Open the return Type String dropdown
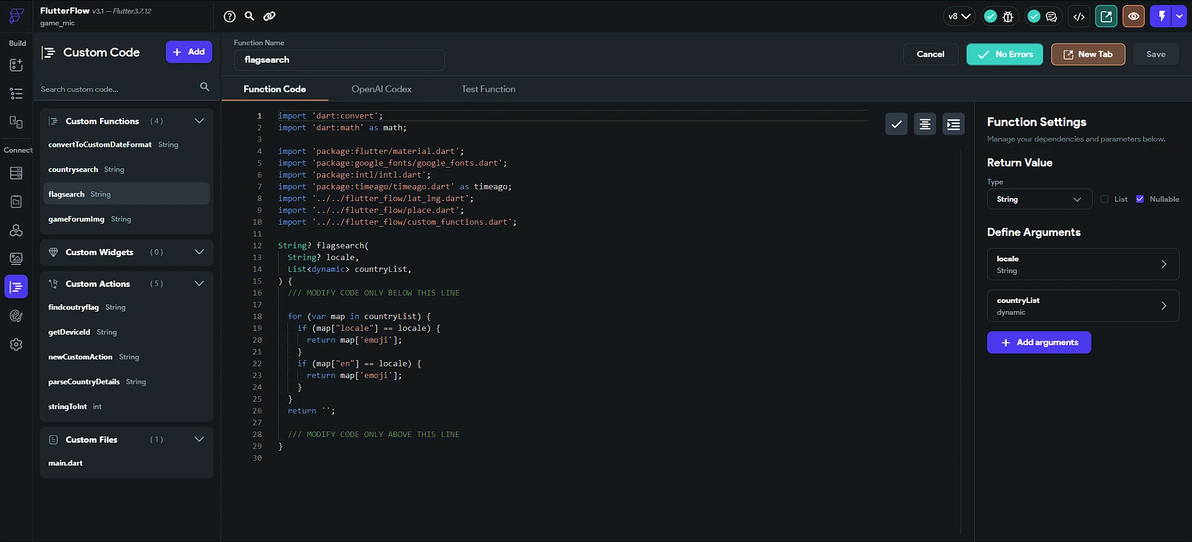1192x542 pixels. tap(1039, 199)
